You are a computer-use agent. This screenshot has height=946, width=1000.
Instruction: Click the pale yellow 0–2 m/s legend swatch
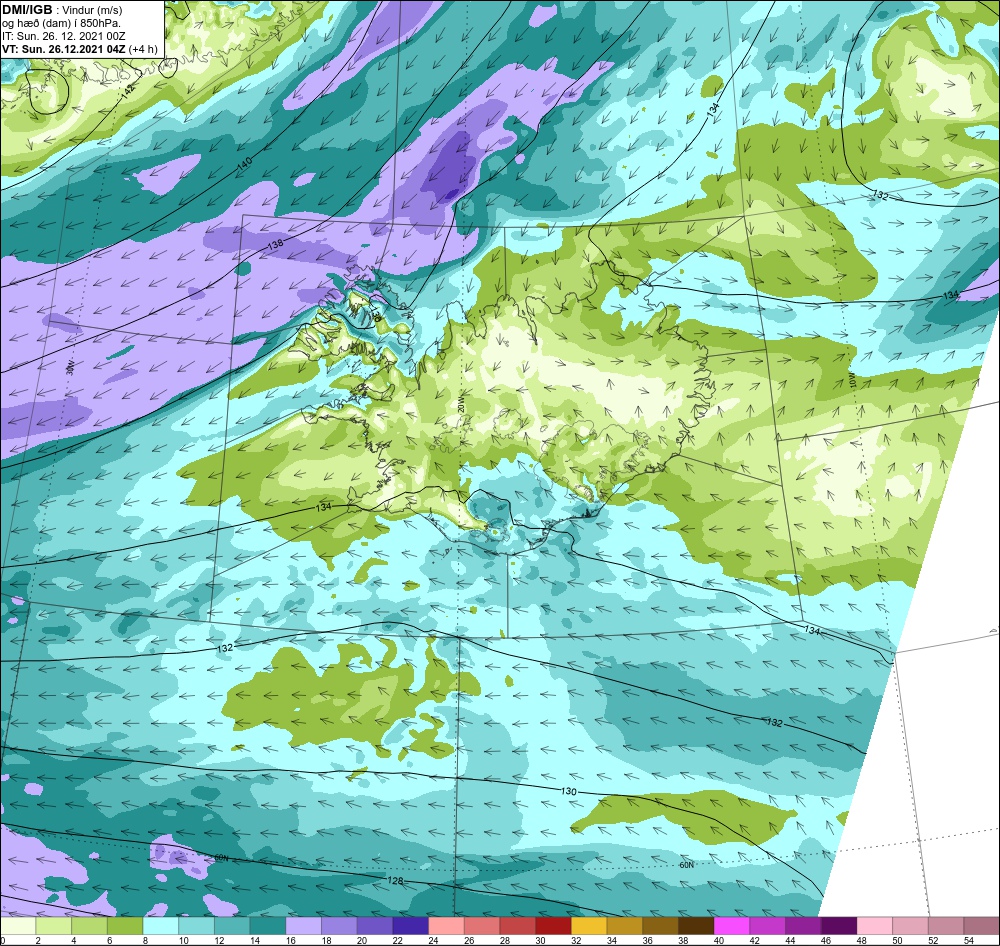(x=18, y=926)
